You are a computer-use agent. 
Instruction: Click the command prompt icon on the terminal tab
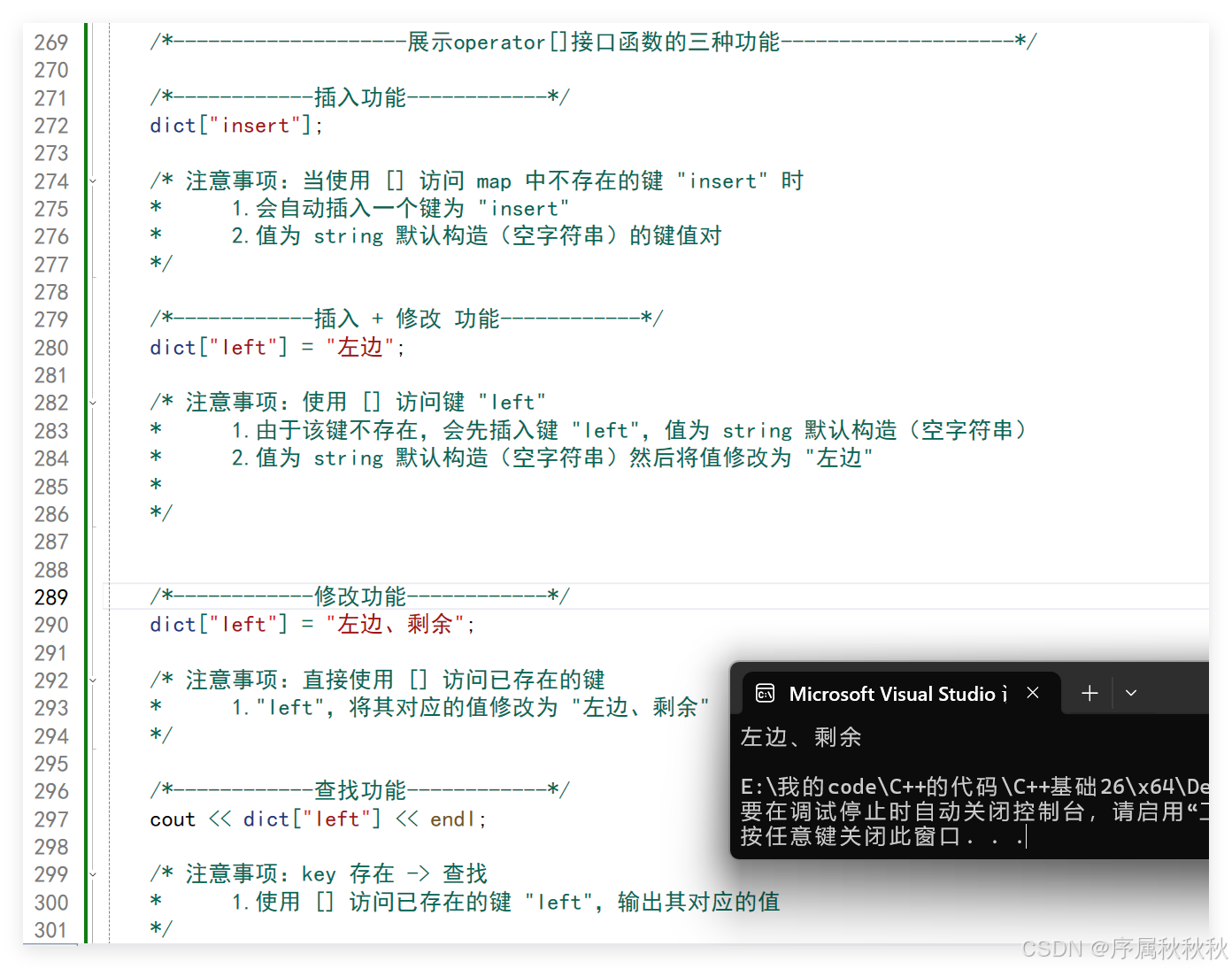point(765,693)
